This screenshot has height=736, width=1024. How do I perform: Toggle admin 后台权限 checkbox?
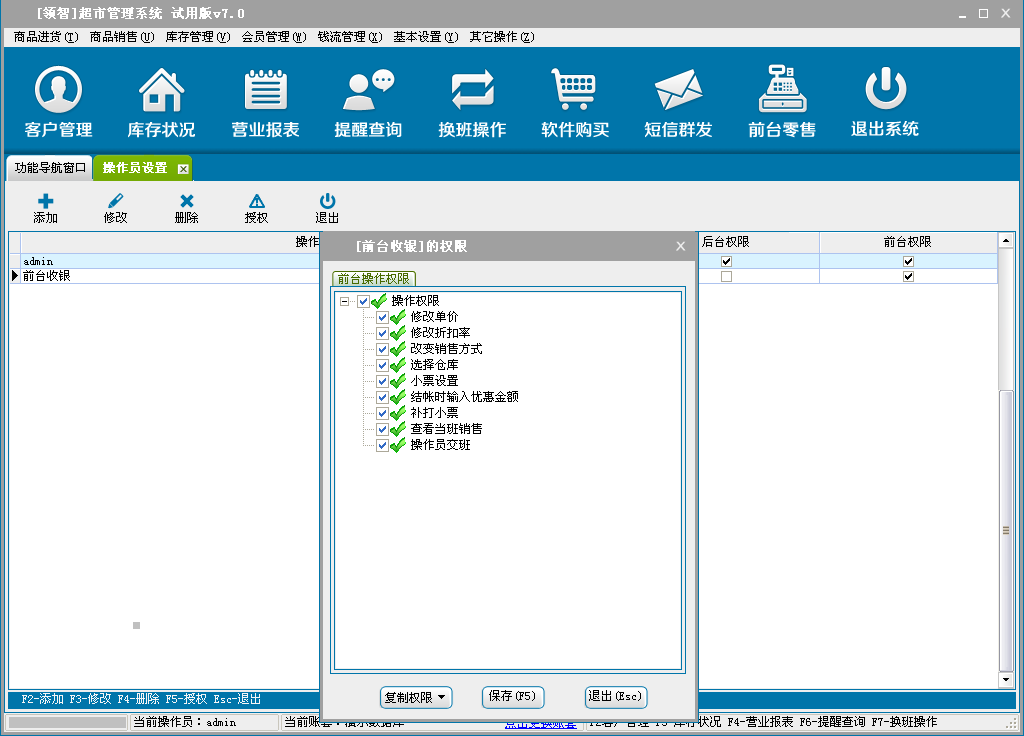[x=726, y=261]
